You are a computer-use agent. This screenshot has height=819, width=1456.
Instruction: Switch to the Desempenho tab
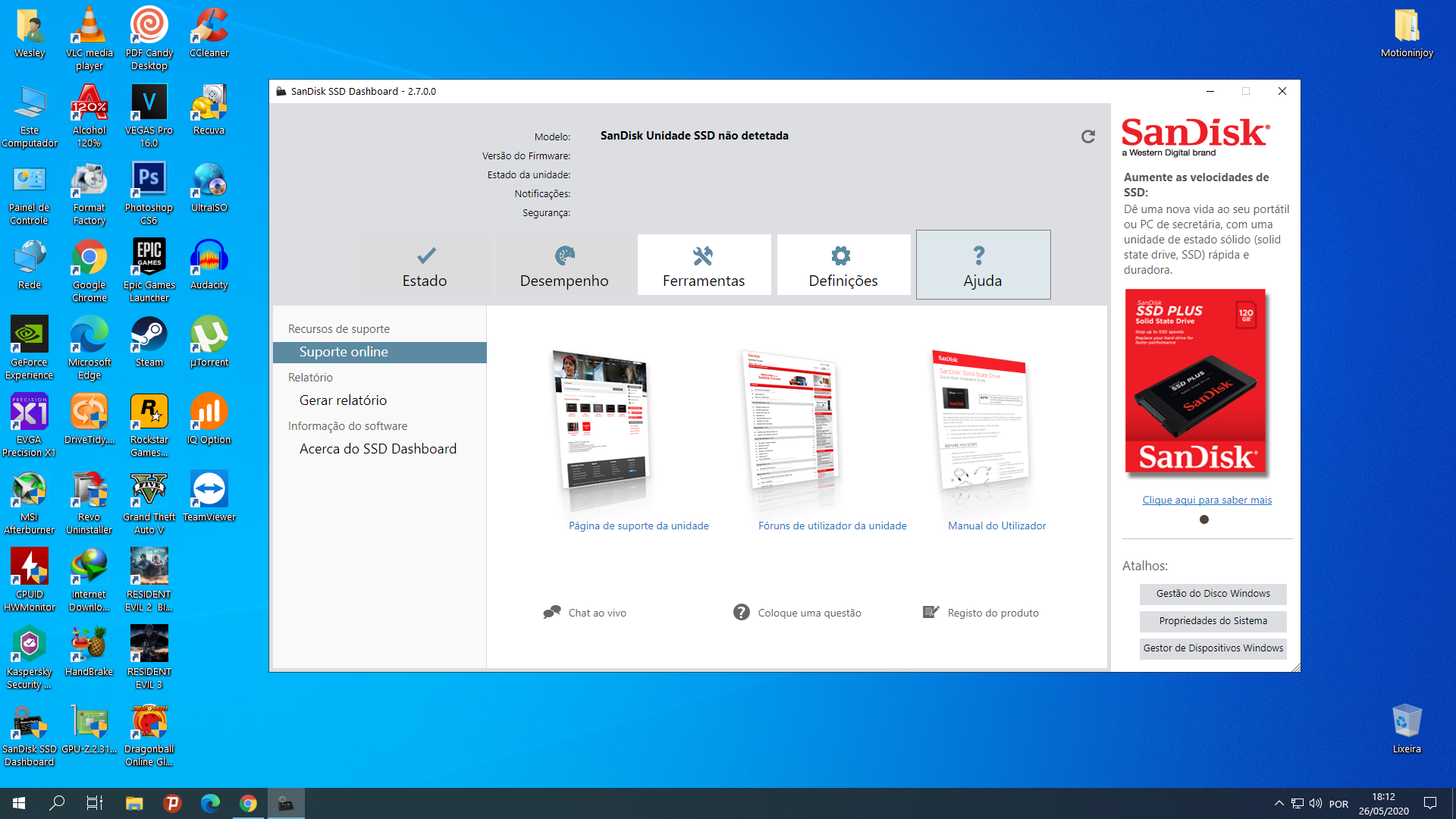pos(564,265)
